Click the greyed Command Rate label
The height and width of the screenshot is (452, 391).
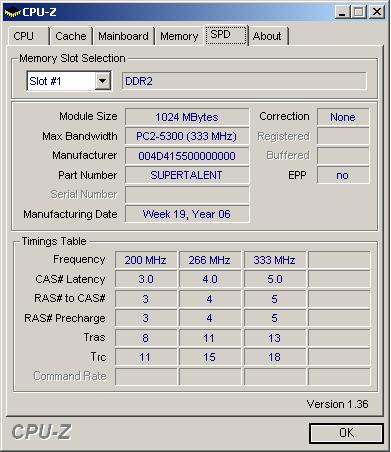pos(70,376)
